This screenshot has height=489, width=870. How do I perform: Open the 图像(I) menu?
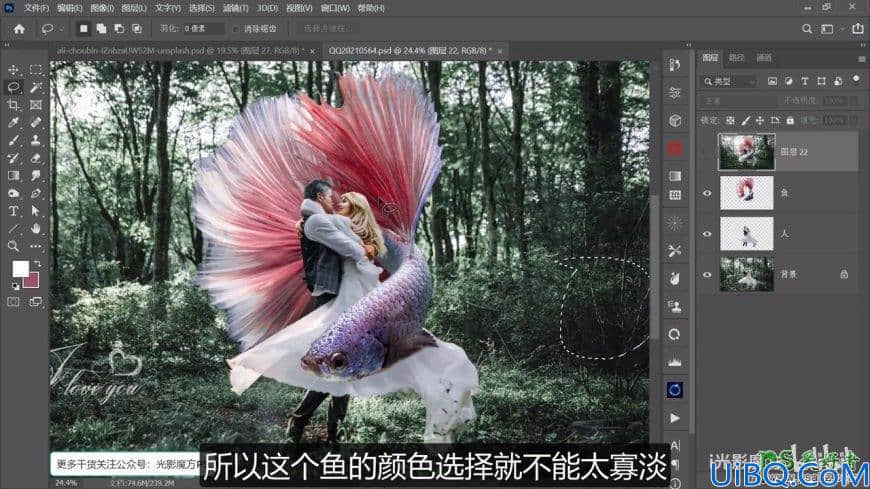pos(102,8)
